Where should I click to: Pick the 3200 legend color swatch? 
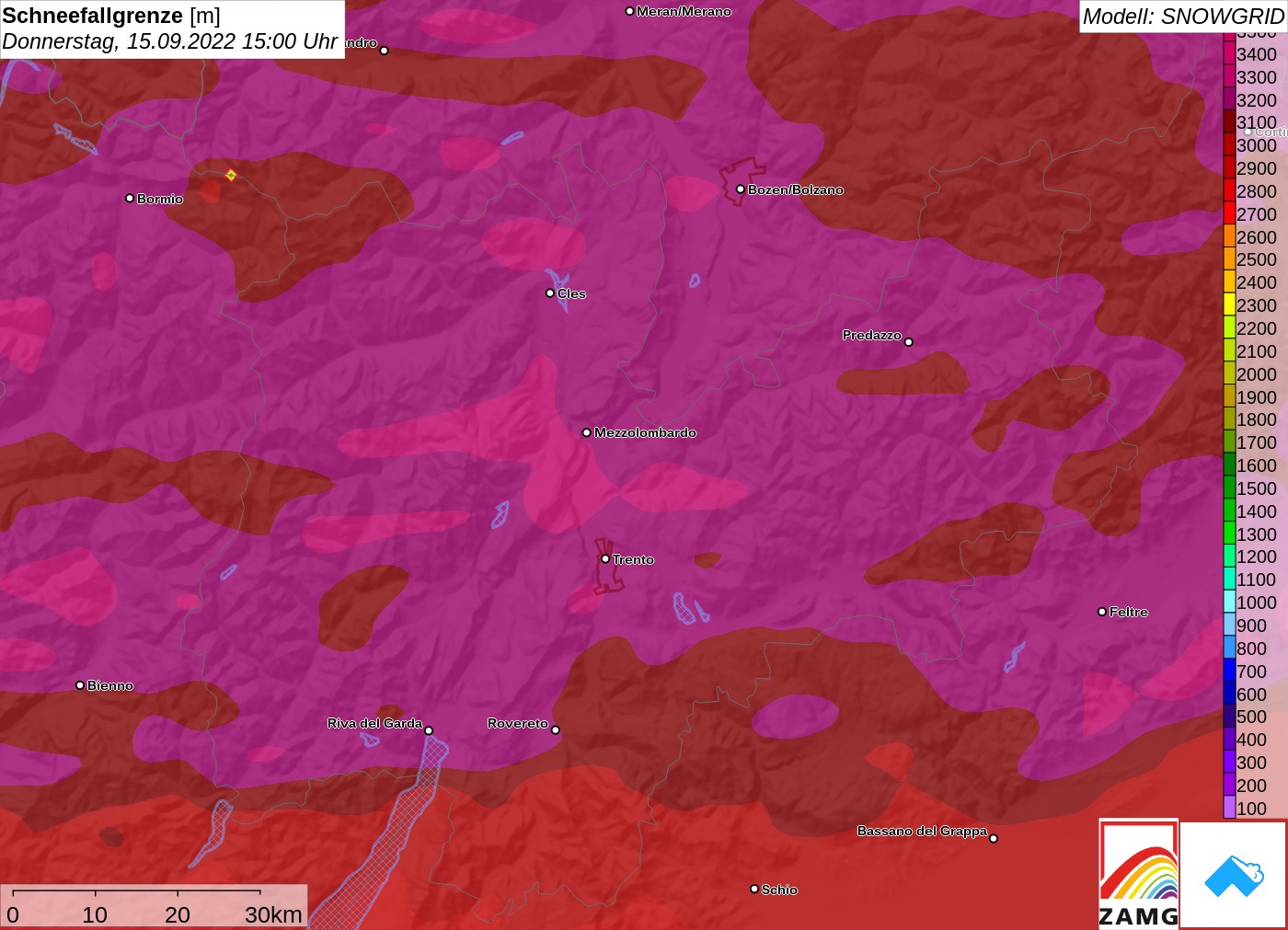1229,99
